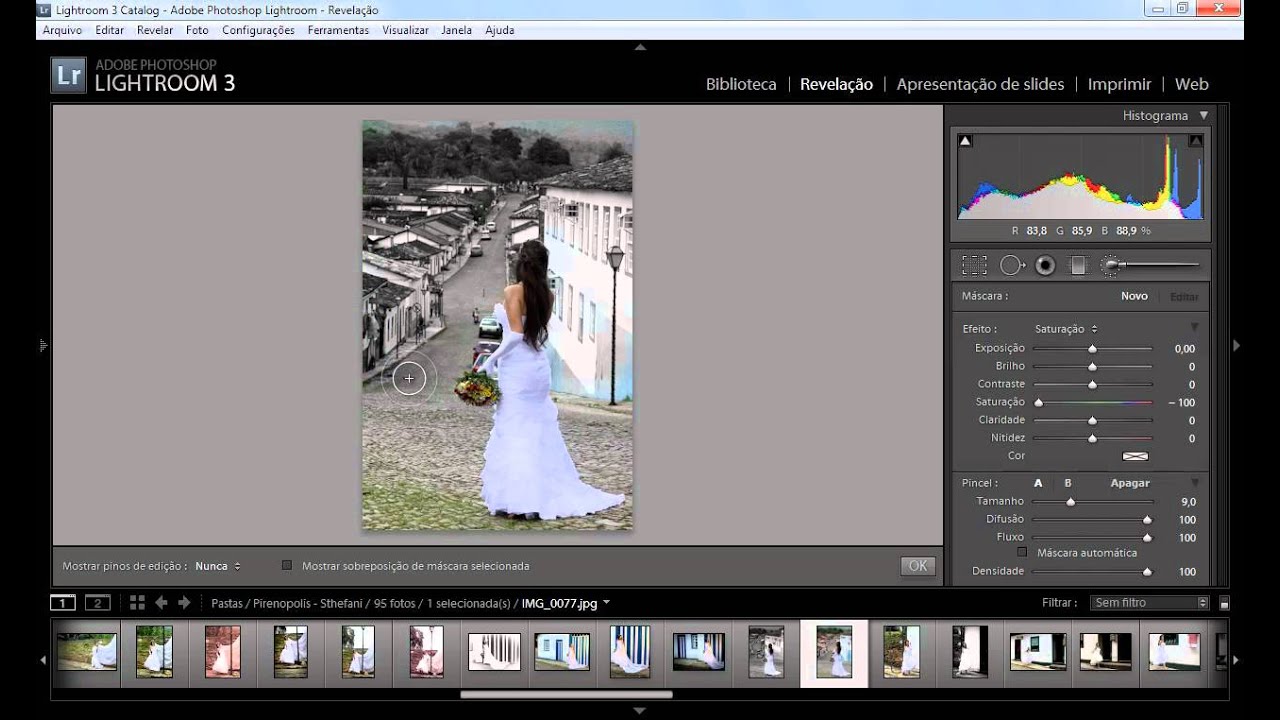The image size is (1280, 720).
Task: Switch to the Revelação module
Action: (836, 84)
